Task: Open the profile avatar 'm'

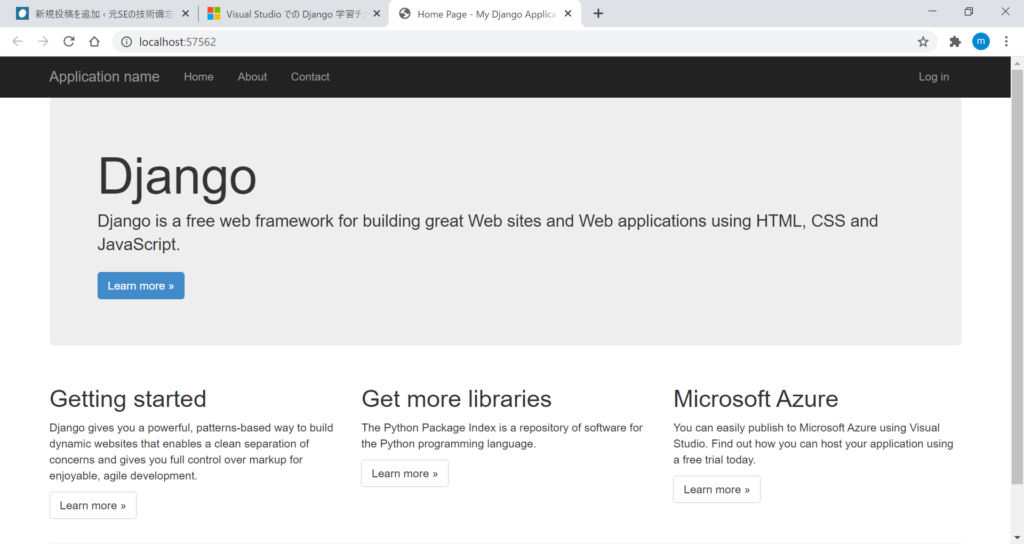Action: click(x=981, y=41)
